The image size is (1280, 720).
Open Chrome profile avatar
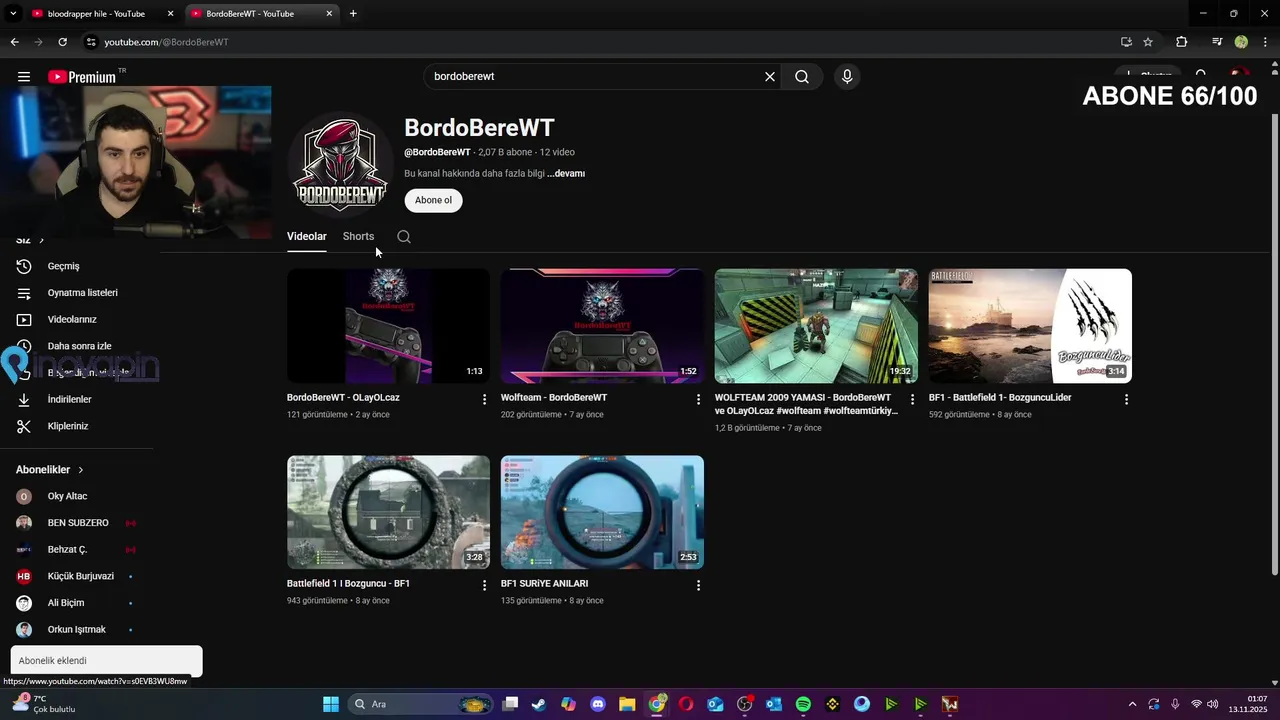pyautogui.click(x=1241, y=42)
